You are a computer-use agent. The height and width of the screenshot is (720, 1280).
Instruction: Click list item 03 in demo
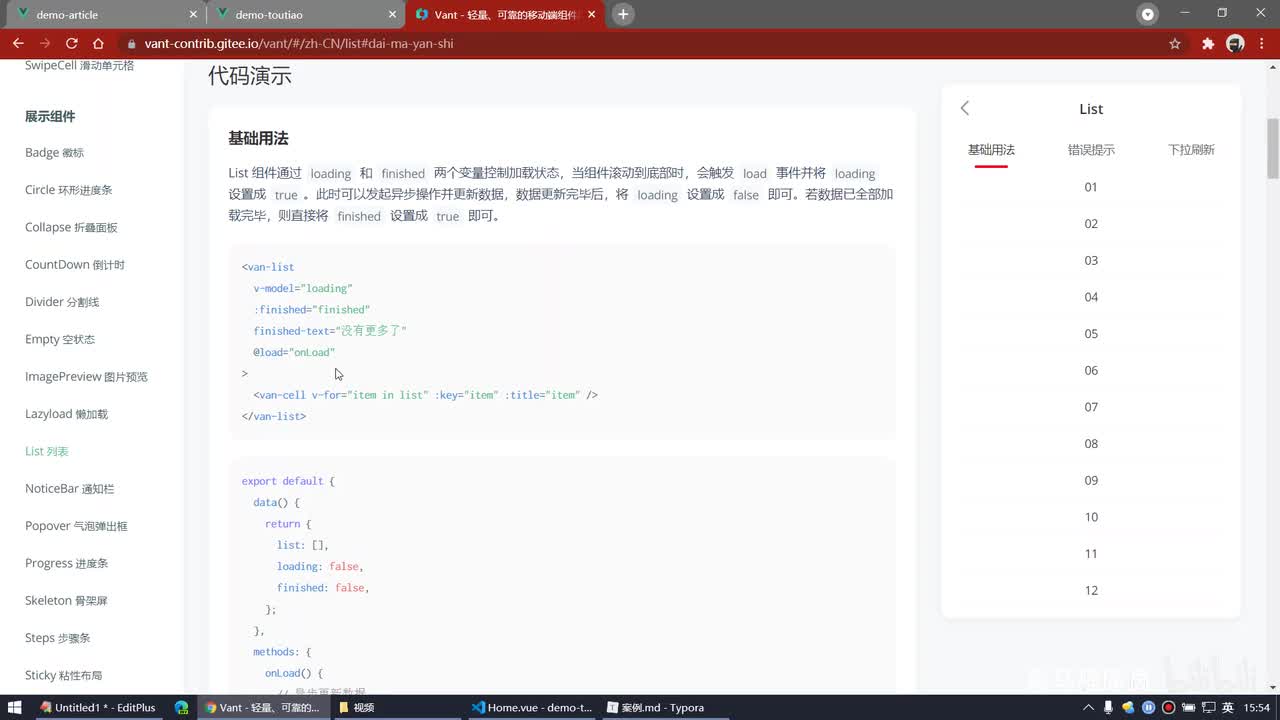(x=1091, y=260)
